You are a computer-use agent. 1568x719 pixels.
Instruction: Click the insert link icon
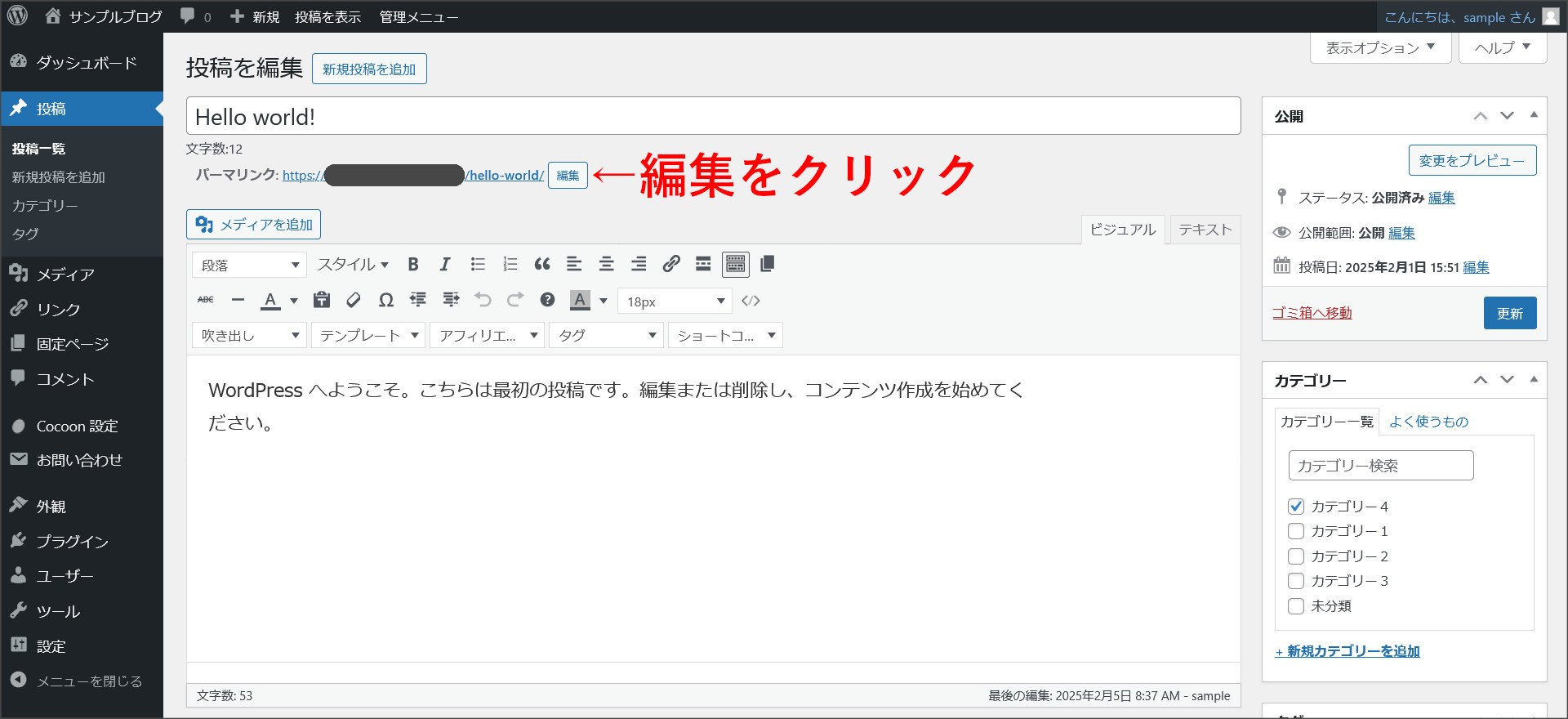point(670,264)
